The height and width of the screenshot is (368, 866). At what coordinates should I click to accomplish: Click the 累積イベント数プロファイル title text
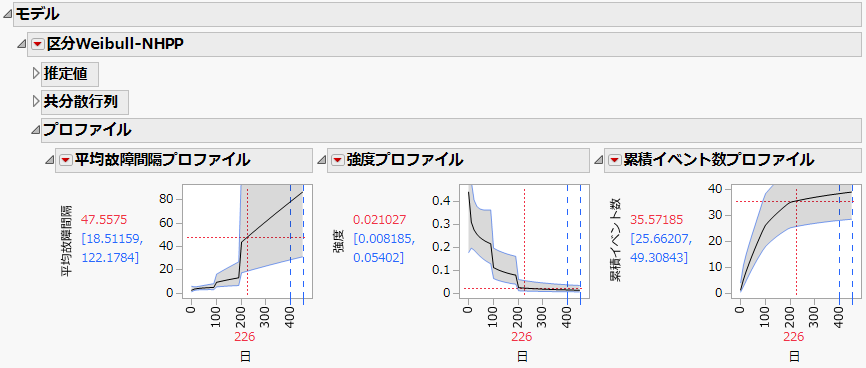coord(718,160)
